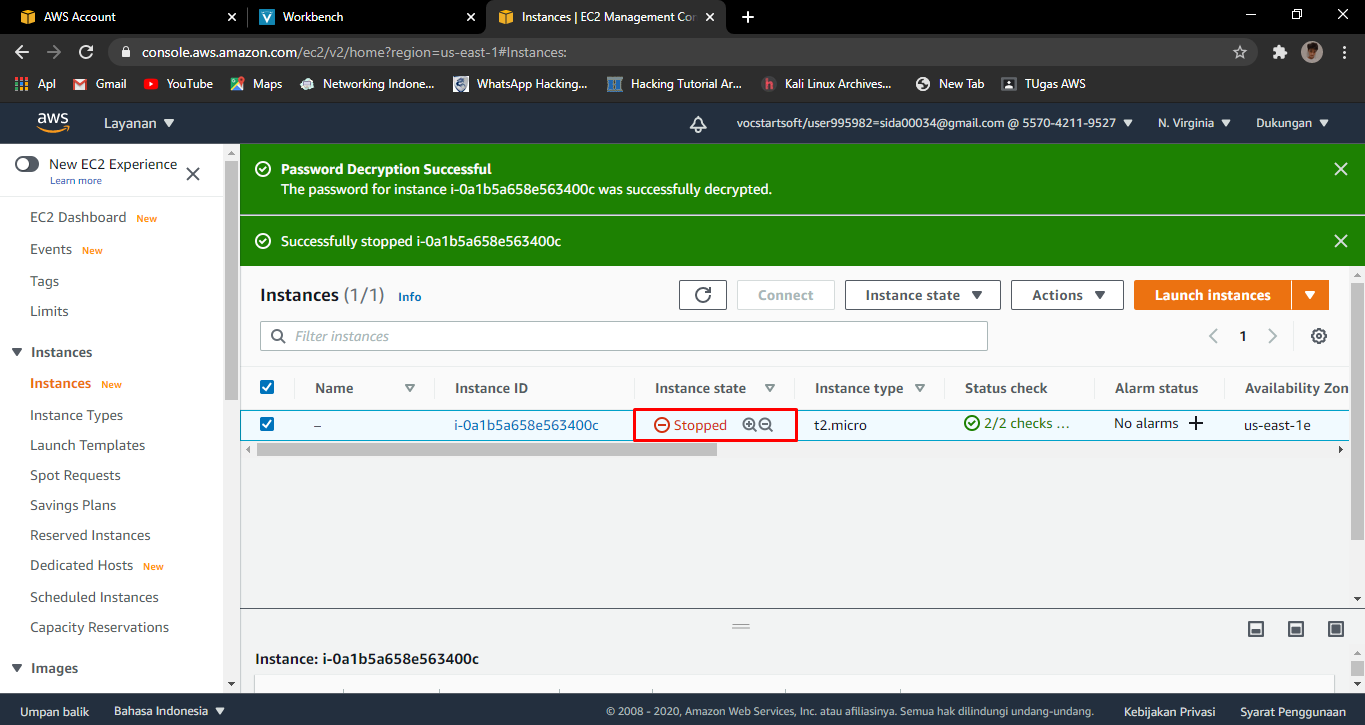1365x725 pixels.
Task: Close the New EC2 Experience panel
Action: click(193, 173)
